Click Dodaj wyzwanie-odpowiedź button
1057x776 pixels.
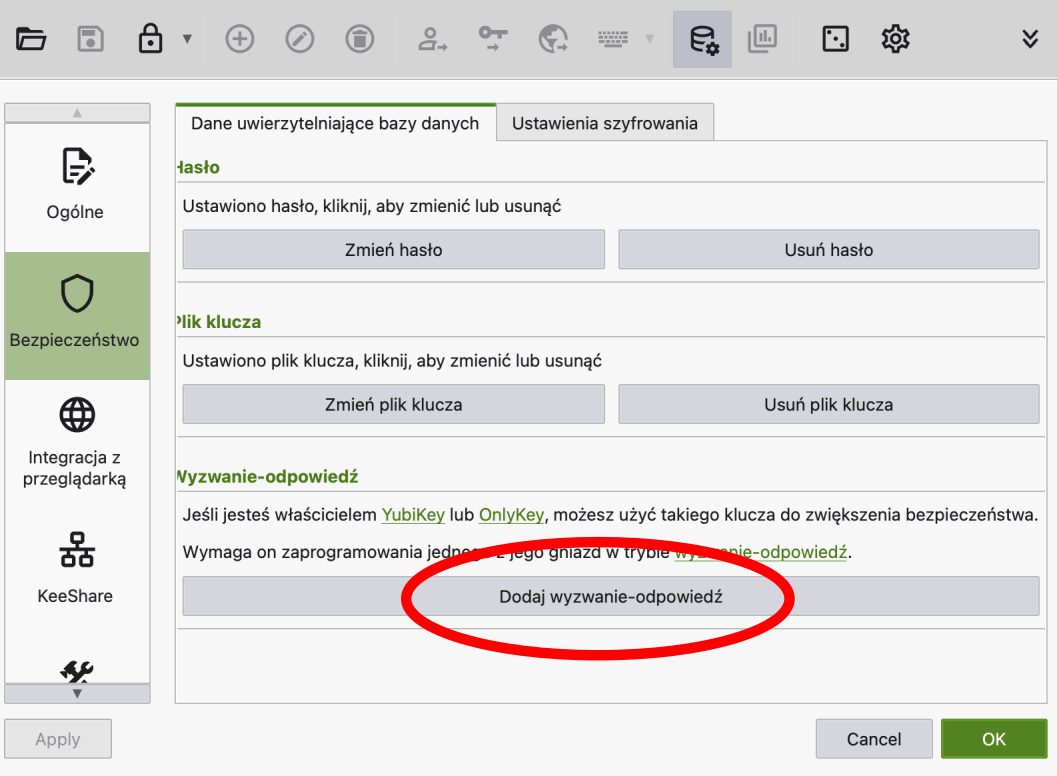coord(610,597)
